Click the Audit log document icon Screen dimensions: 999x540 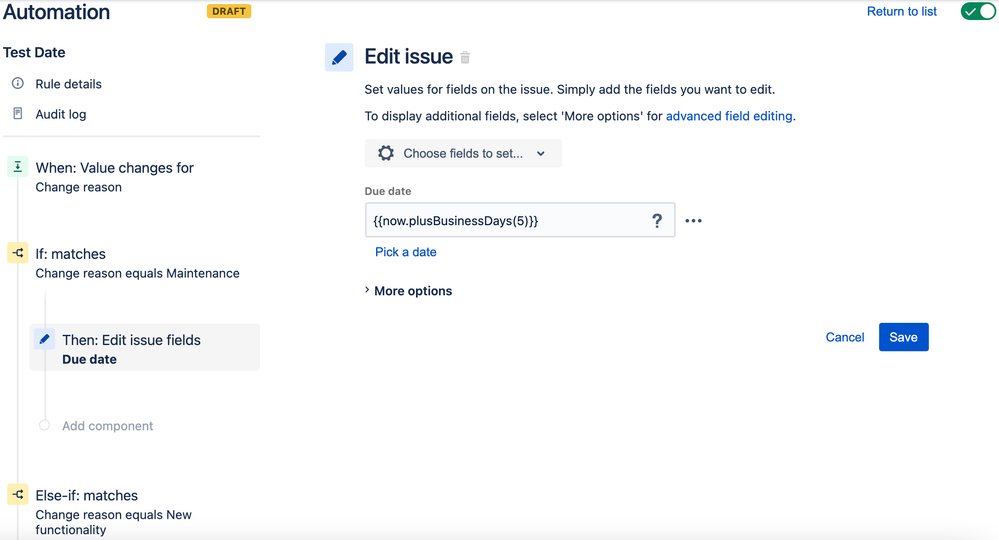[x=18, y=114]
